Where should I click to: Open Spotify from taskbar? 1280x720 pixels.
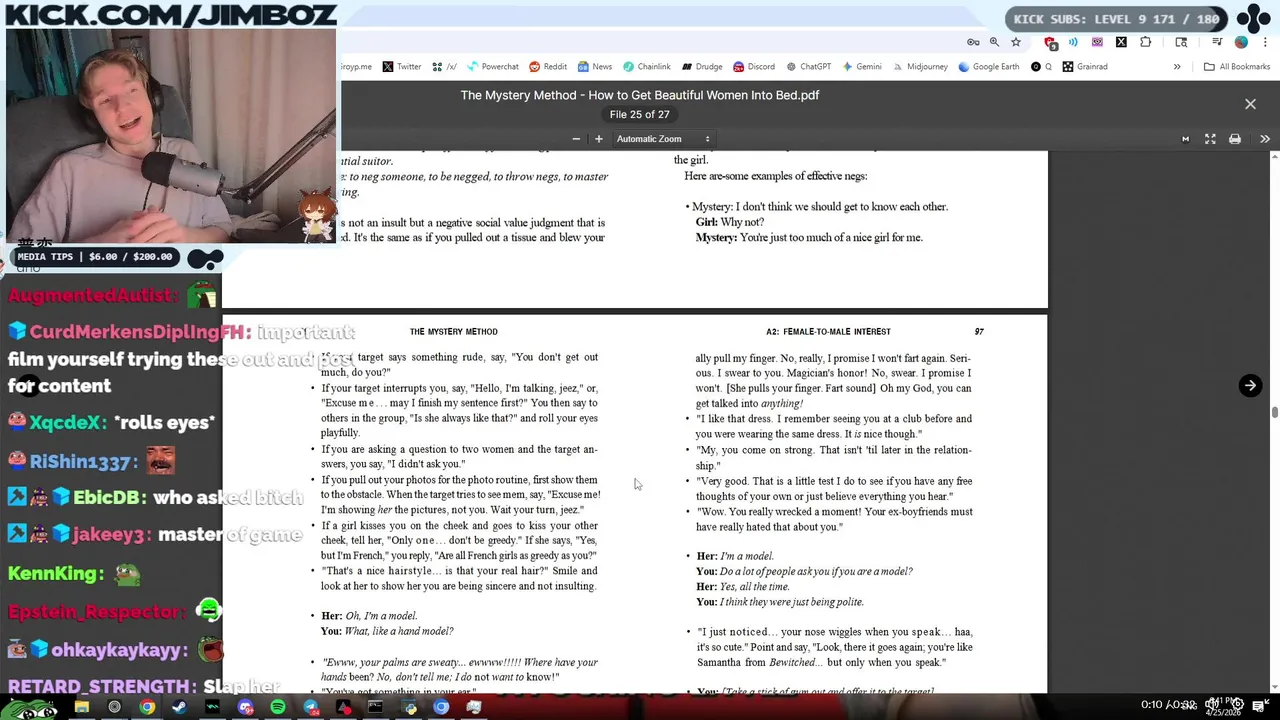(278, 707)
